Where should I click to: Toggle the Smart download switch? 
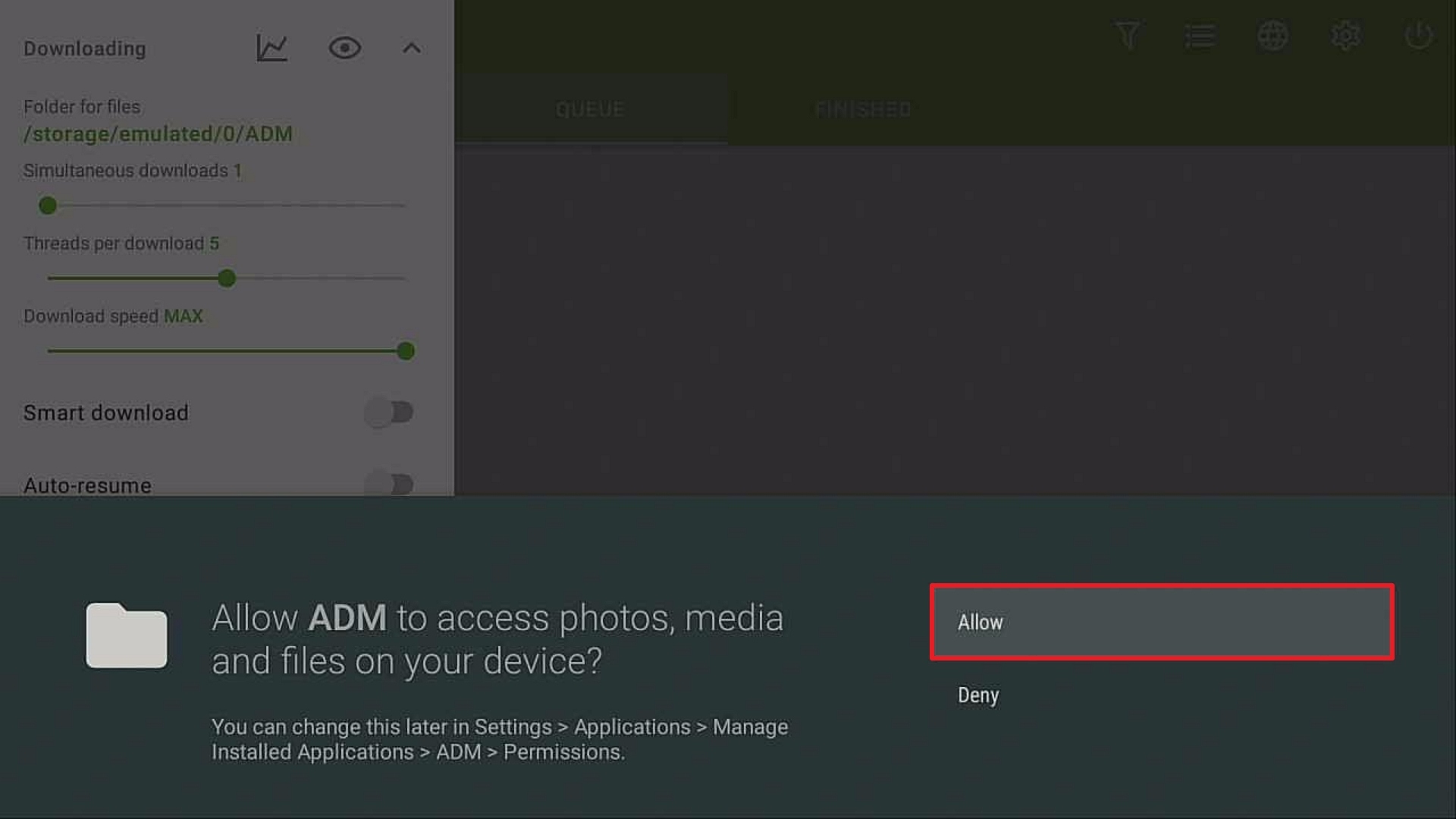click(389, 413)
